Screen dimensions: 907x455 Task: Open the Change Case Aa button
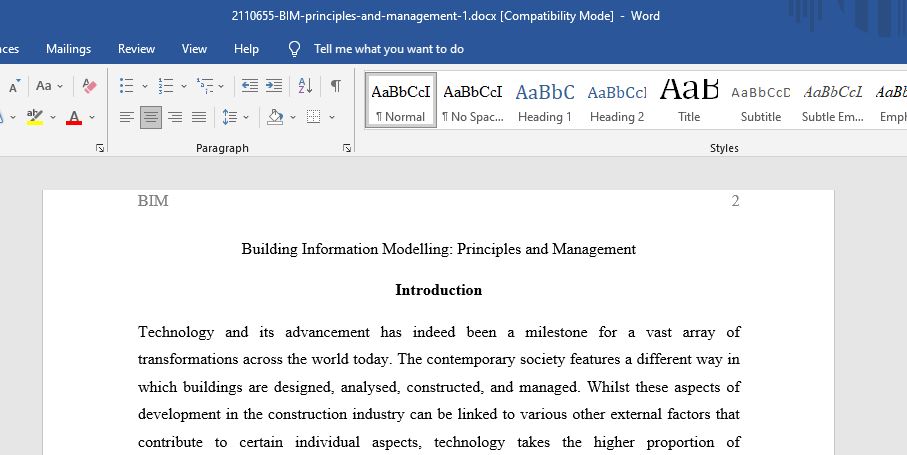click(x=43, y=86)
